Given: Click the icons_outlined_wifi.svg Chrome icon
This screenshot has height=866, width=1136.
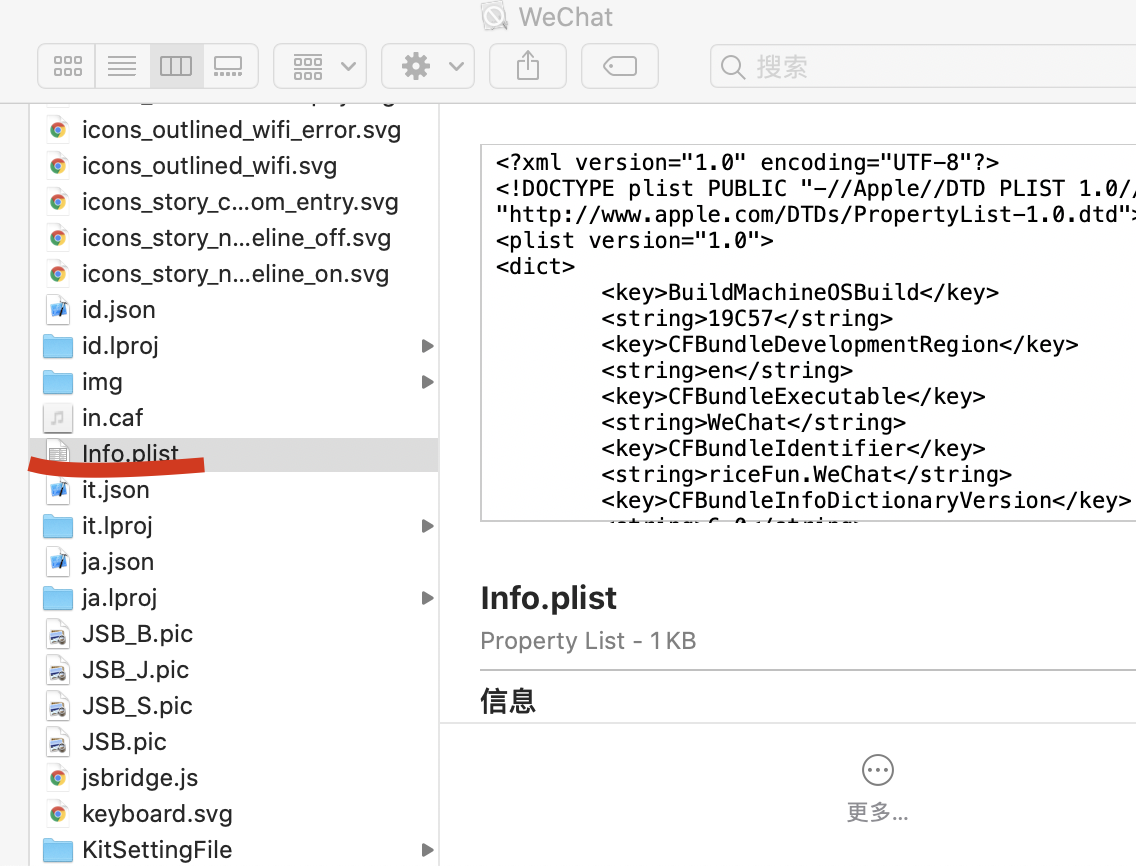Looking at the screenshot, I should [x=58, y=166].
